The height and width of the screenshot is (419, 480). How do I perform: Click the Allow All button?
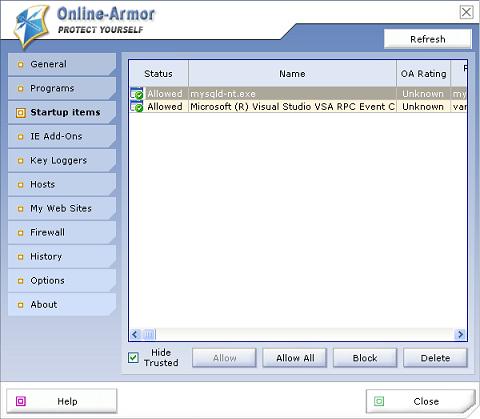295,358
